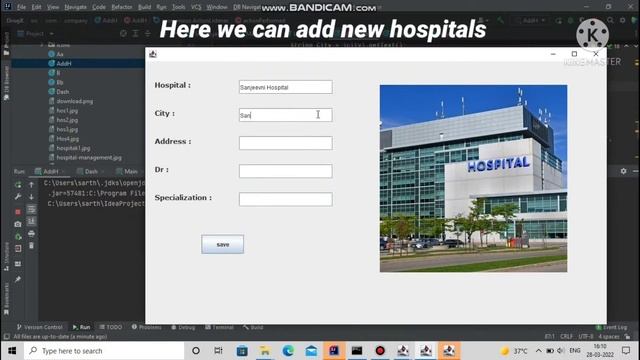The image size is (640, 360).
Task: Click the print icon in Run console
Action: coord(31,233)
